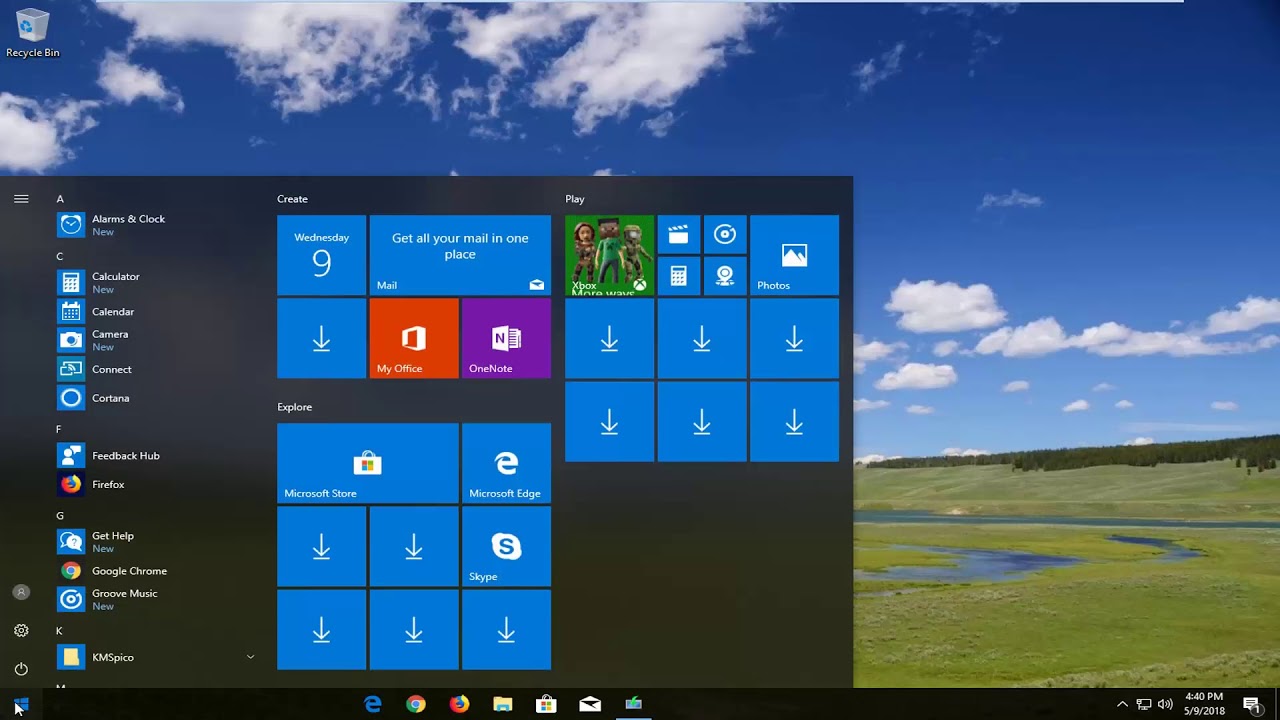Open the Mail tile
Screen dimensions: 1280x720
pos(460,255)
